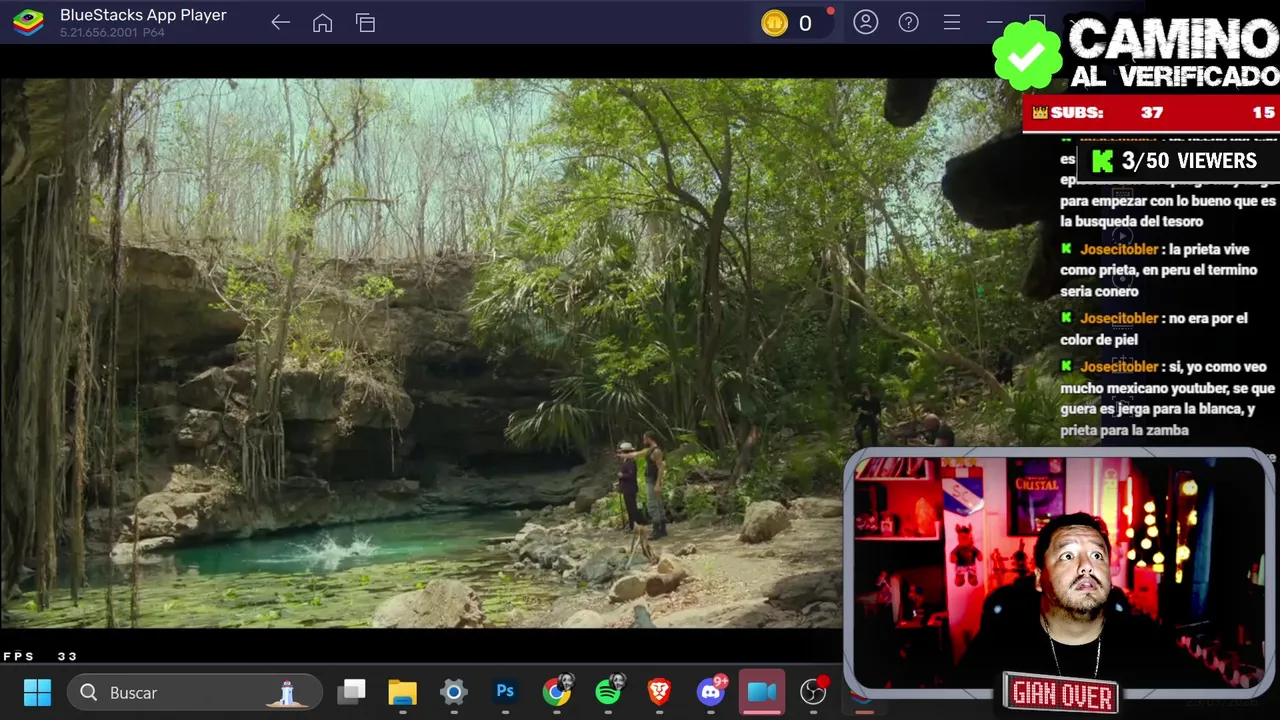Viewport: 1280px width, 720px height.
Task: Open the BlueStacks coin balance
Action: pos(797,23)
